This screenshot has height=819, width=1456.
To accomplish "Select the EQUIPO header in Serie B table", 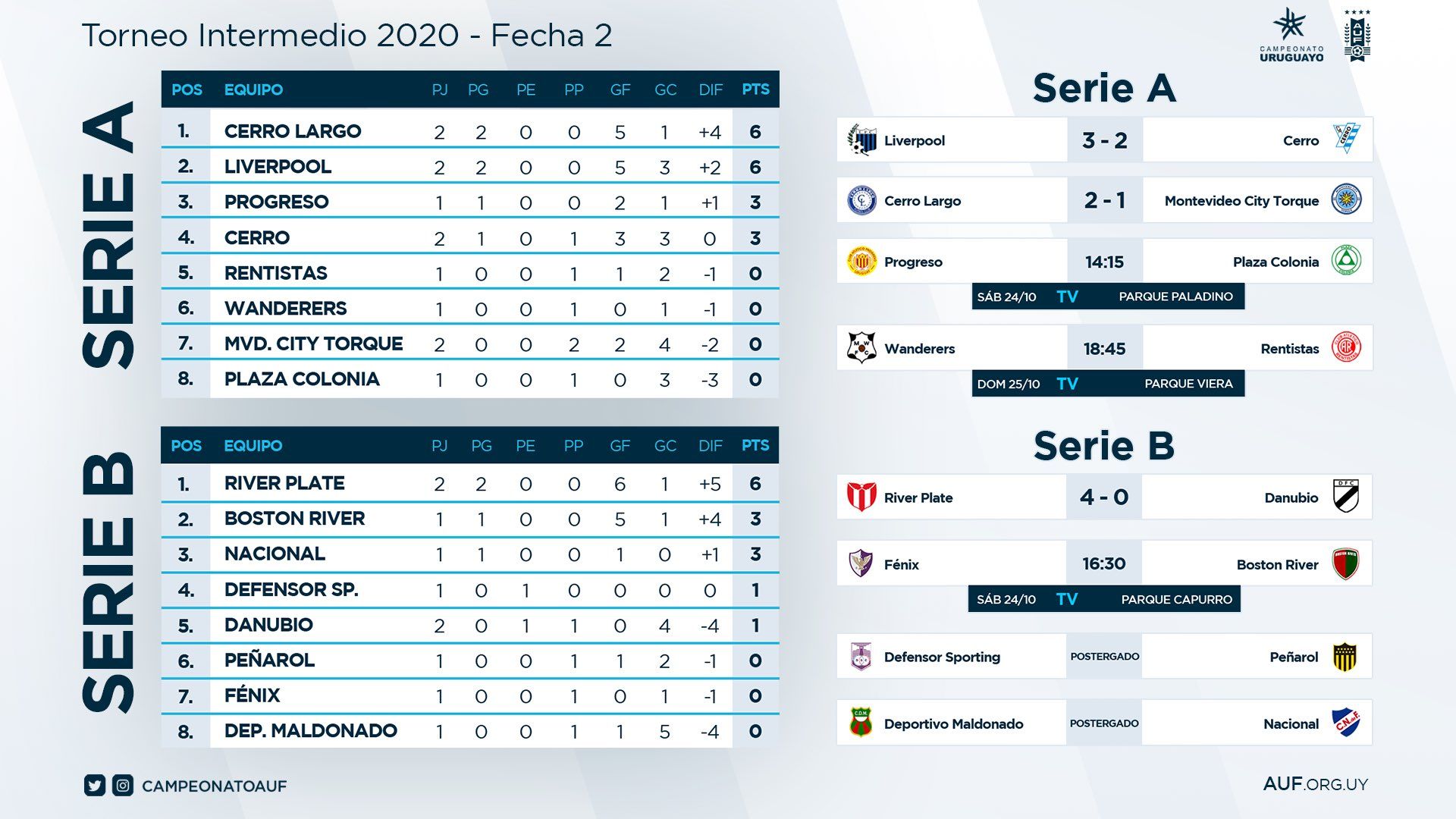I will (x=253, y=446).
